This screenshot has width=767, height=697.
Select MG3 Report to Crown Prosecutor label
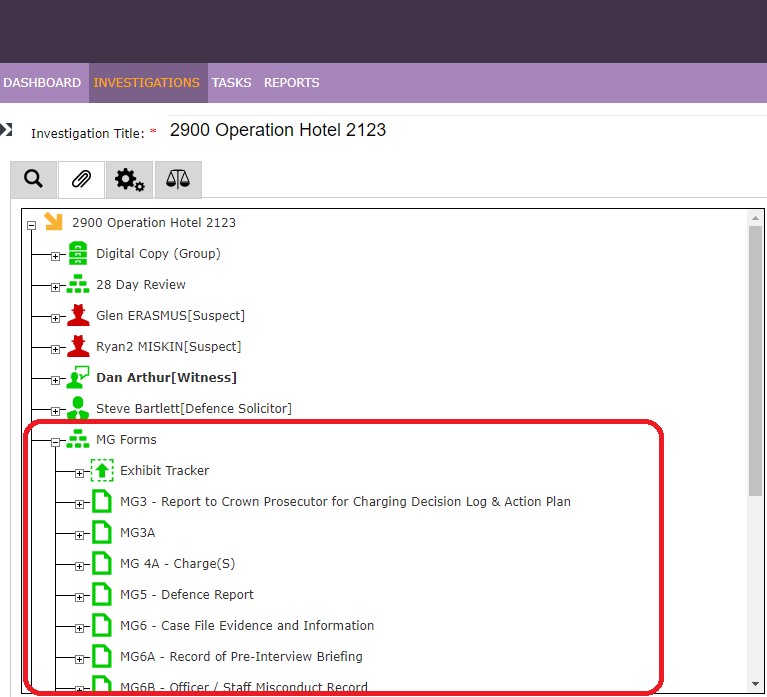coord(345,501)
